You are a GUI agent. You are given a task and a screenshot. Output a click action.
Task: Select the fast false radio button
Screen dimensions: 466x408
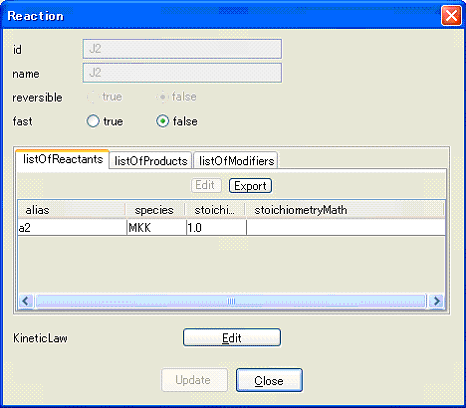pos(162,121)
